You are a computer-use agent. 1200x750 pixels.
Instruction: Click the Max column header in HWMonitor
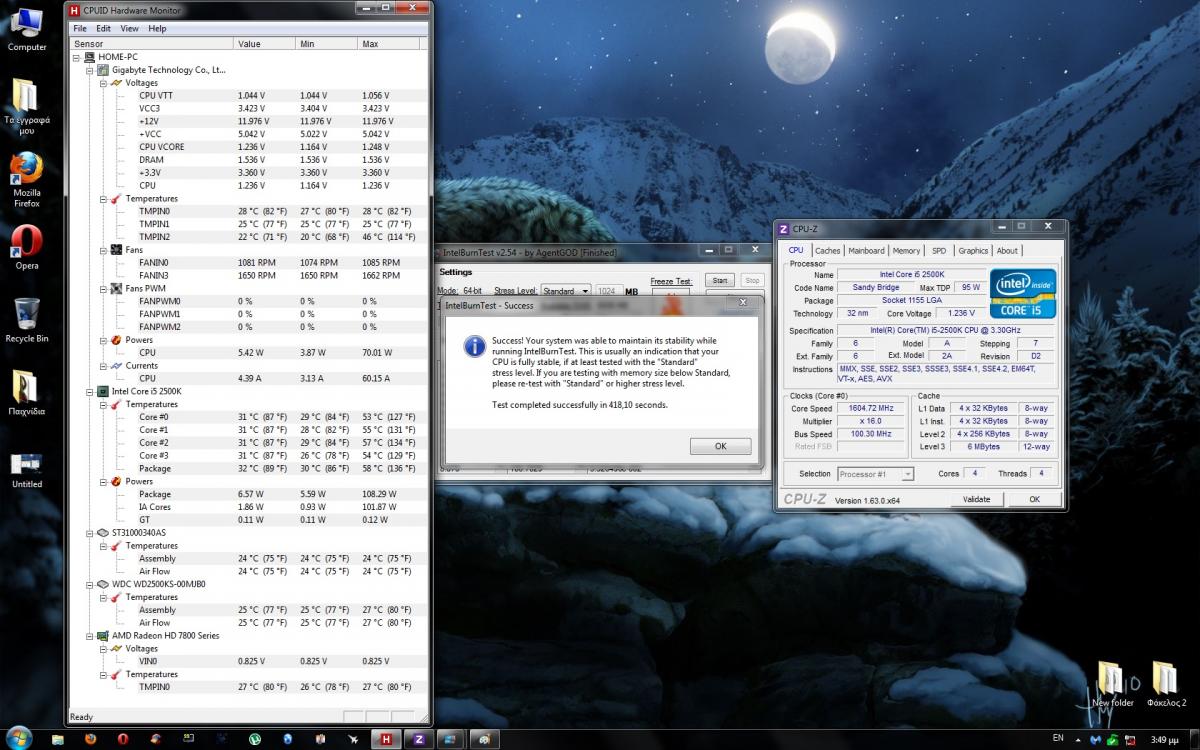tap(391, 44)
